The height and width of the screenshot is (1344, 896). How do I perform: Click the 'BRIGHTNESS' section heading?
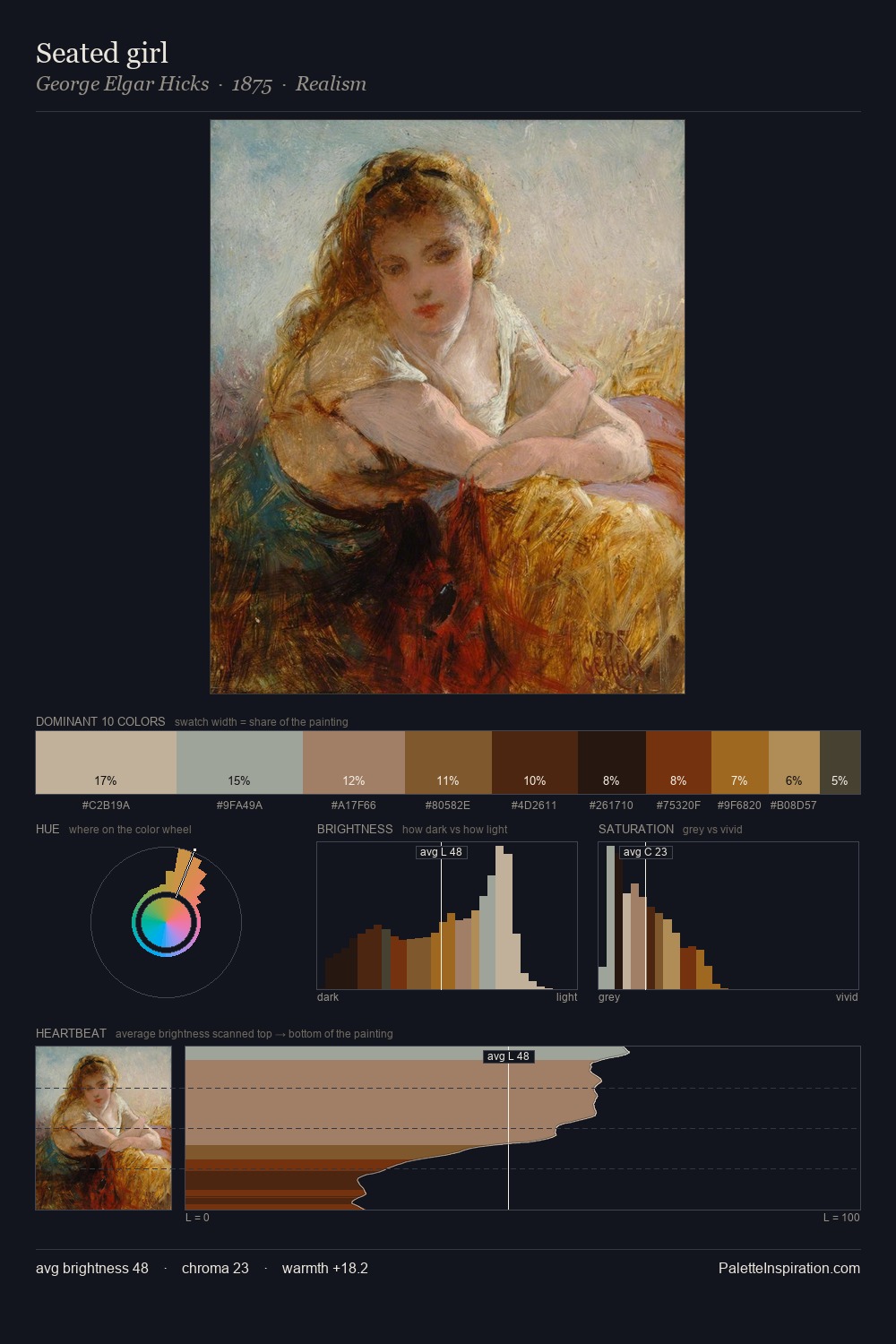355,829
